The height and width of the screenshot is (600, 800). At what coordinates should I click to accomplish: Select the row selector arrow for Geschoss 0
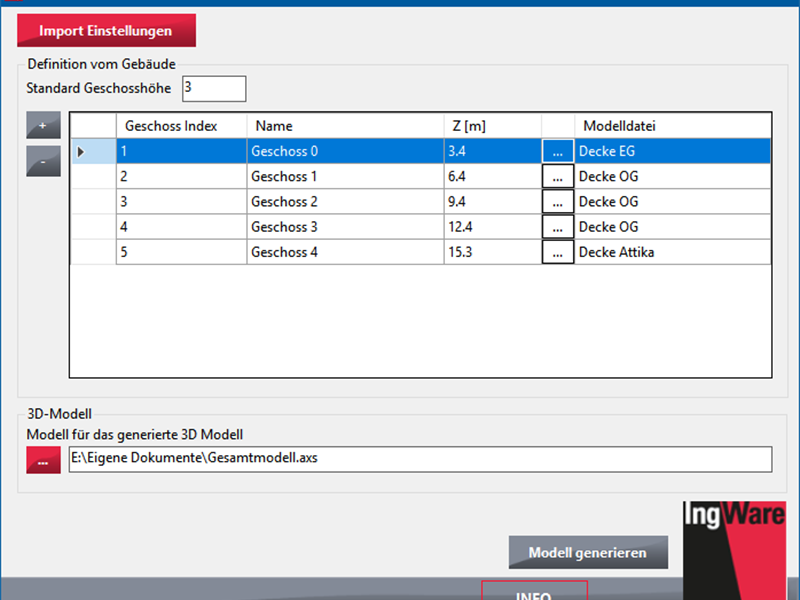point(81,152)
